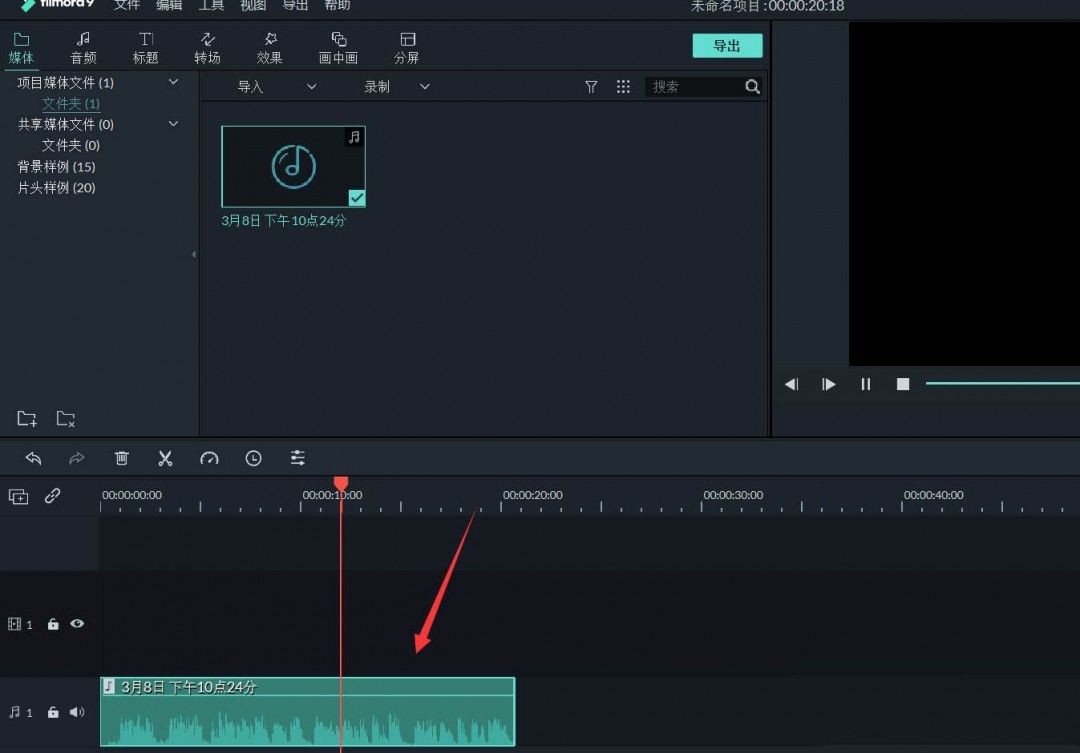Click the filter icon above the media library
This screenshot has height=753, width=1080.
591,86
